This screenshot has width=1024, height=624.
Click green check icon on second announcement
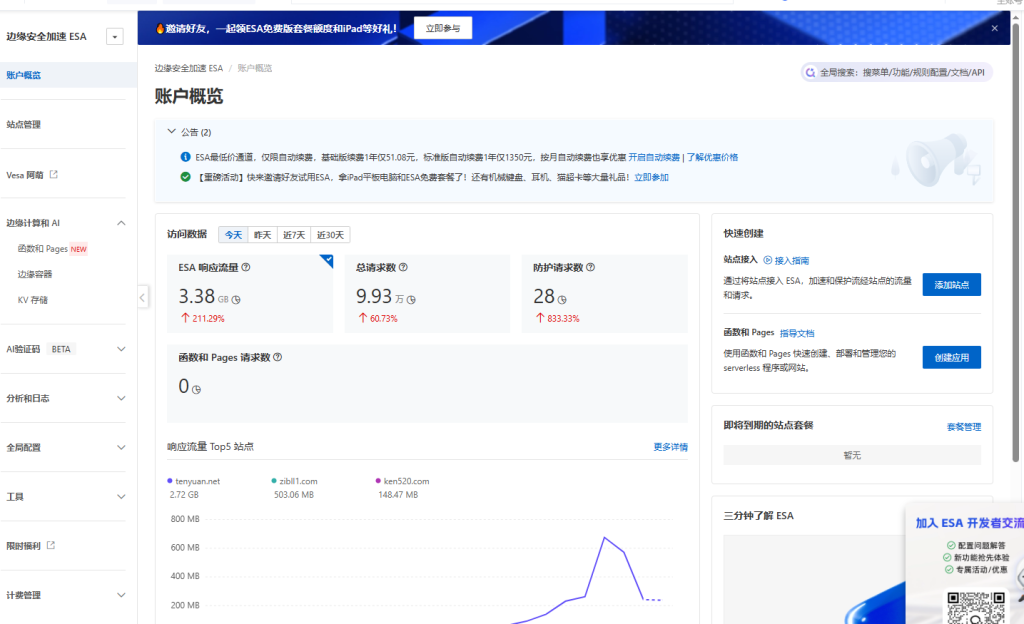(185, 177)
